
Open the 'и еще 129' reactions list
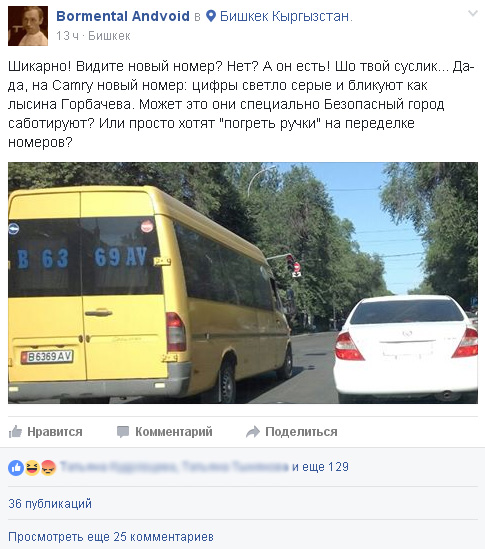point(320,467)
